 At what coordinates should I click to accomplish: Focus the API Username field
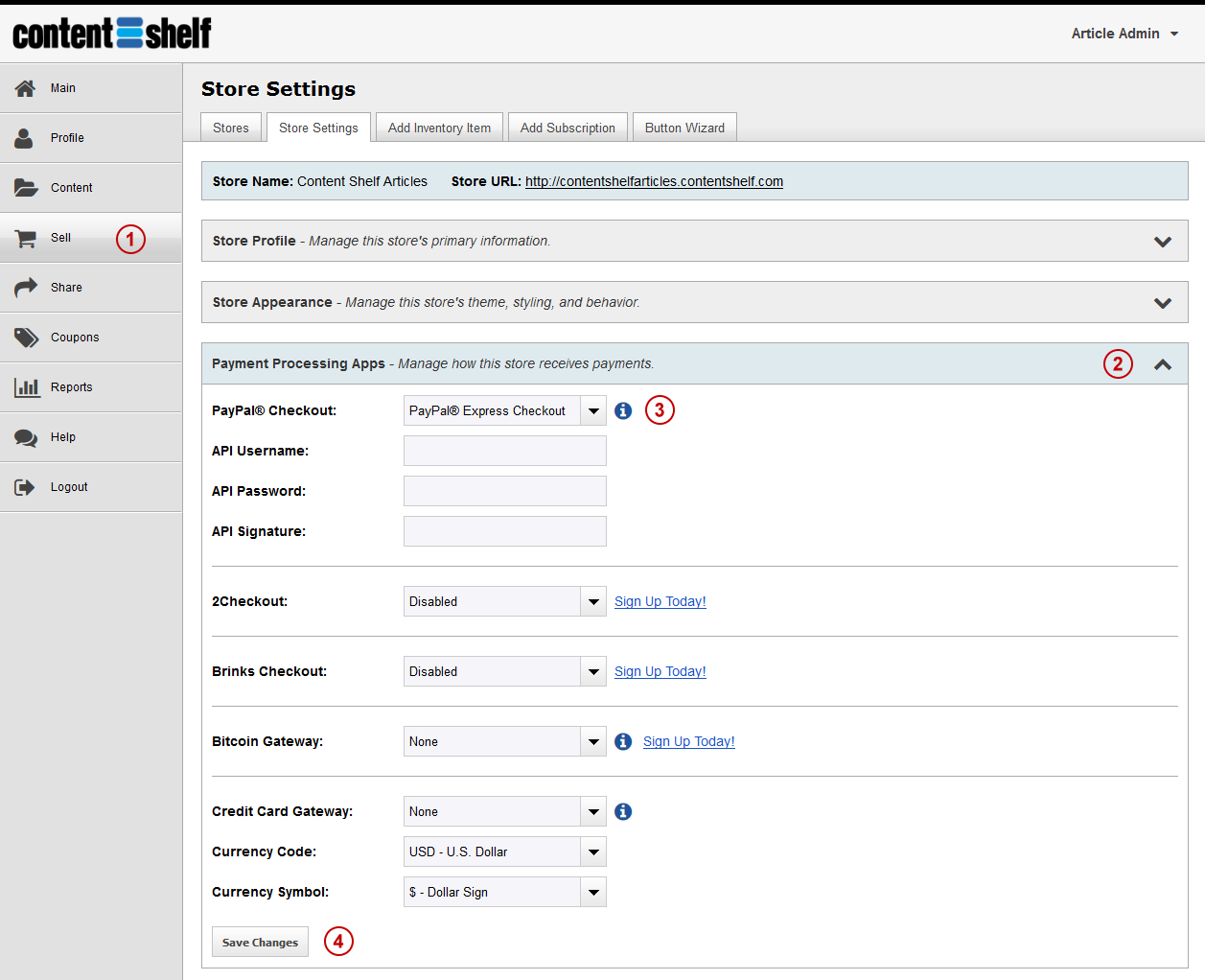tap(505, 451)
